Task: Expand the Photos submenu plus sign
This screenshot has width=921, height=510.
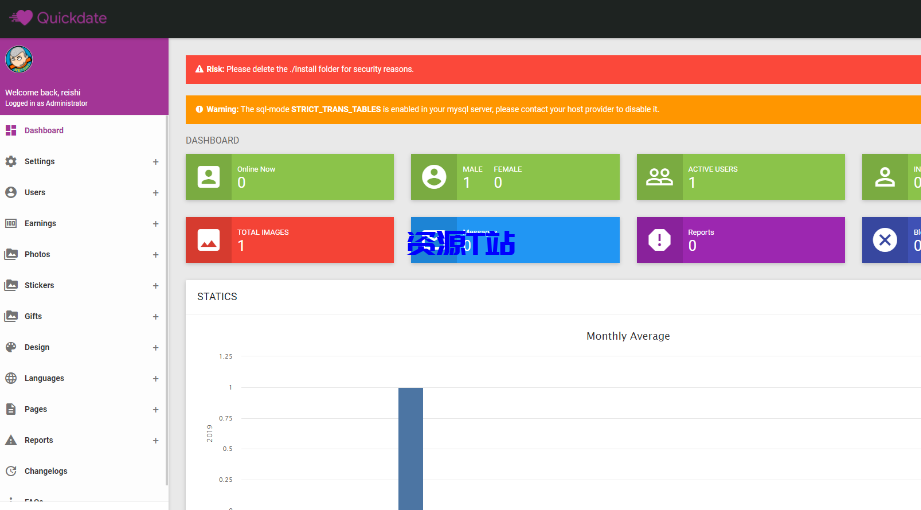Action: pyautogui.click(x=155, y=254)
